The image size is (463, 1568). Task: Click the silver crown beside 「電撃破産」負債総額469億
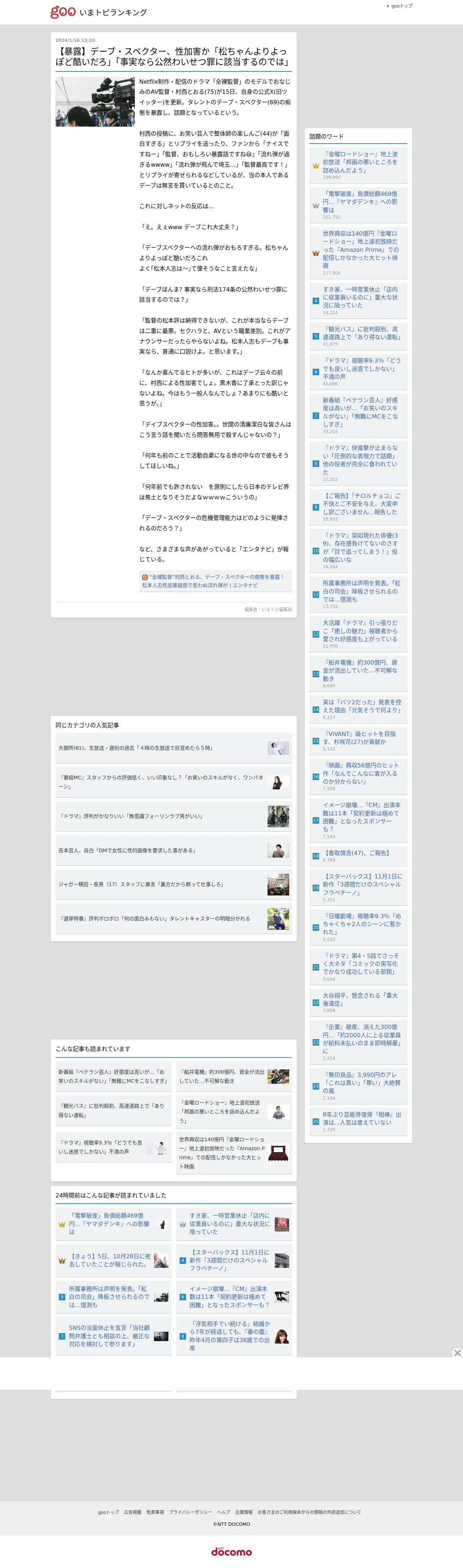316,205
